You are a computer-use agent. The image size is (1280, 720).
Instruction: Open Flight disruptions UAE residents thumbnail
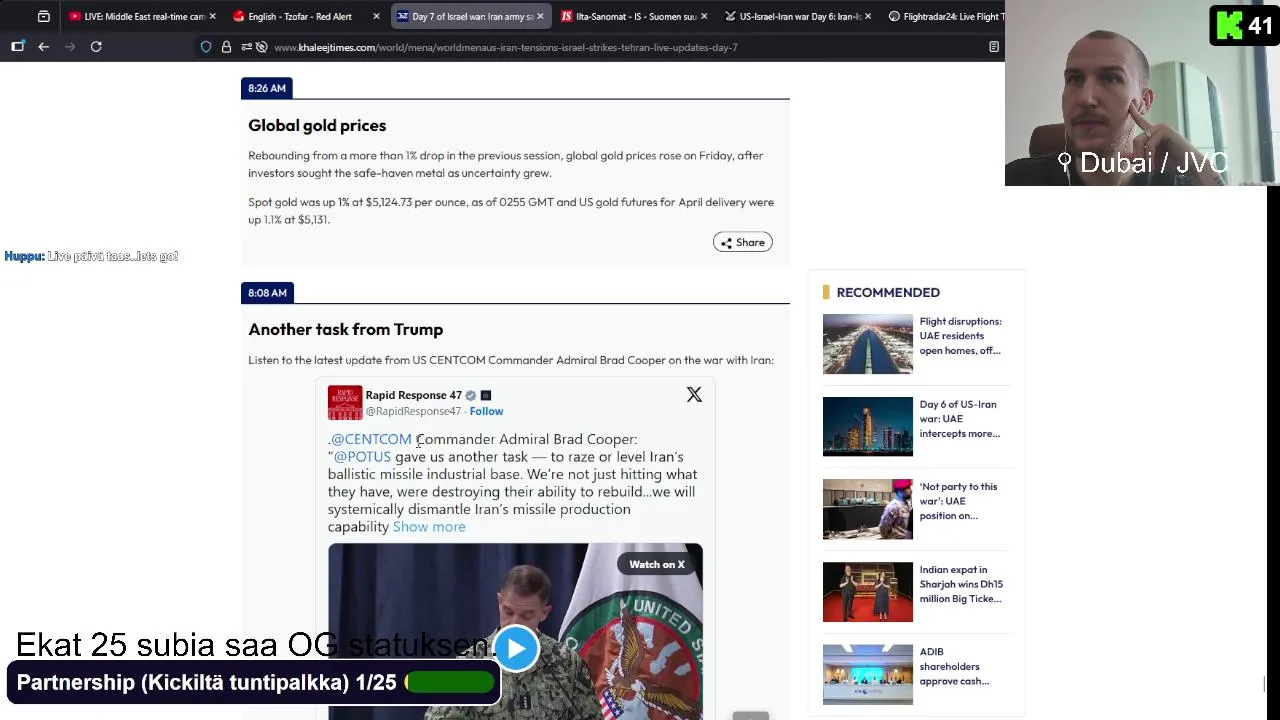click(867, 344)
